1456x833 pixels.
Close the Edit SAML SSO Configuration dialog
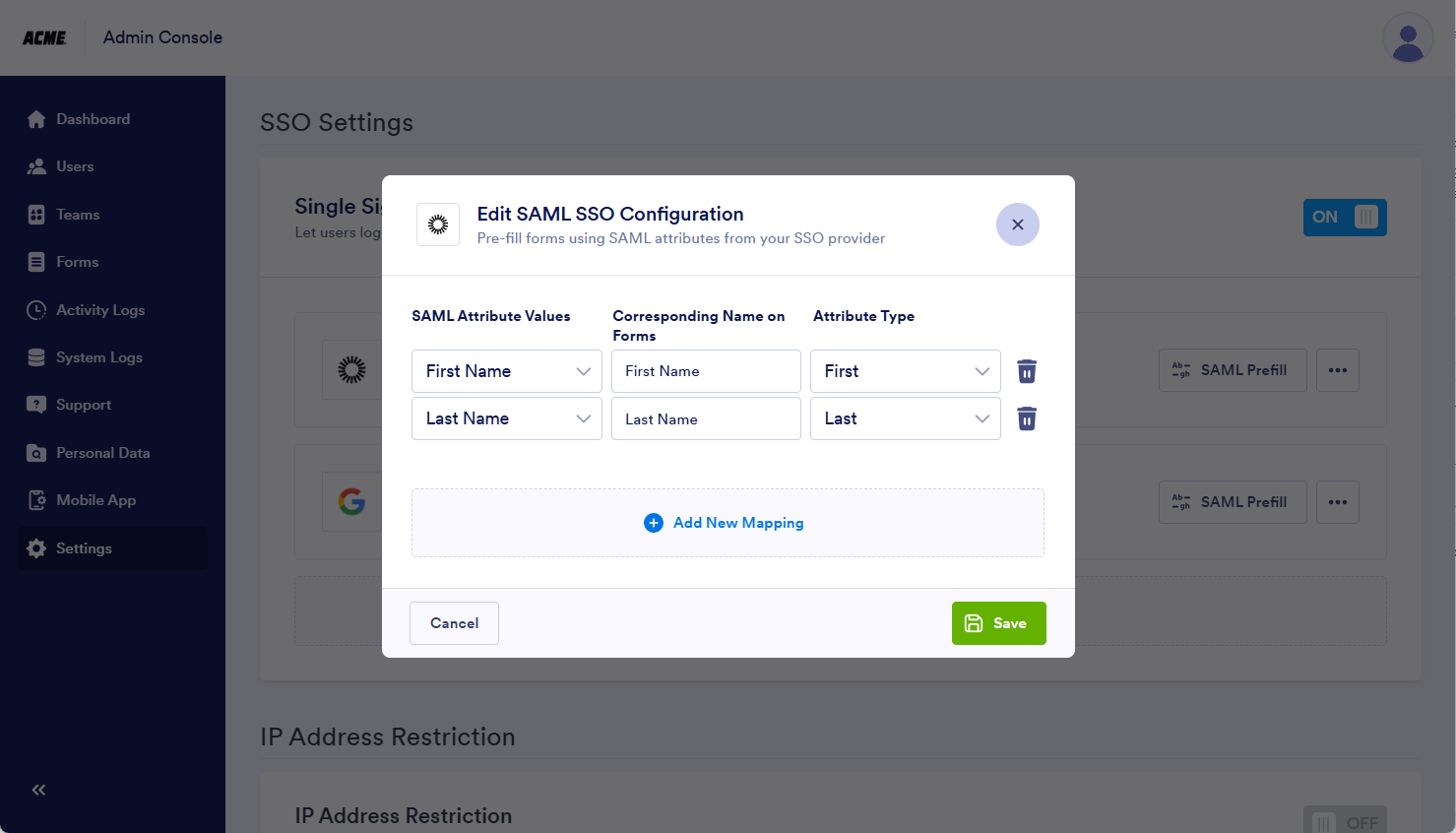1017,224
